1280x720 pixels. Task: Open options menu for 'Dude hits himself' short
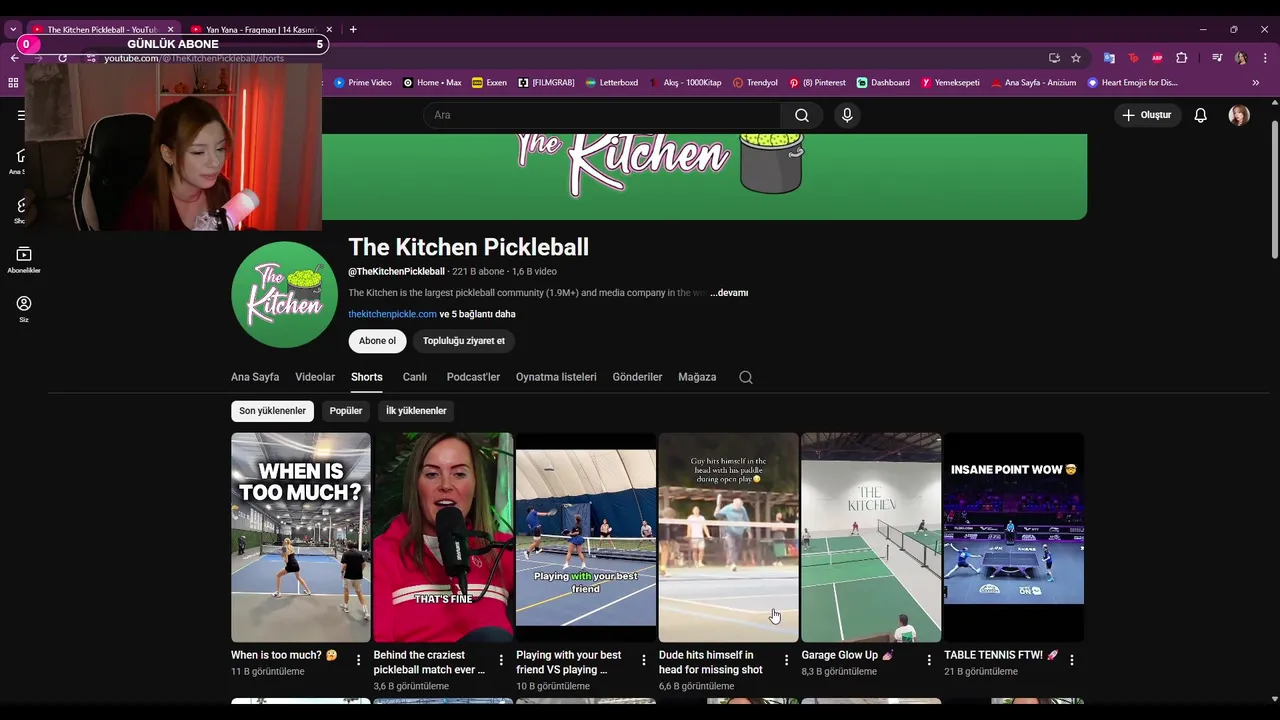click(x=786, y=660)
